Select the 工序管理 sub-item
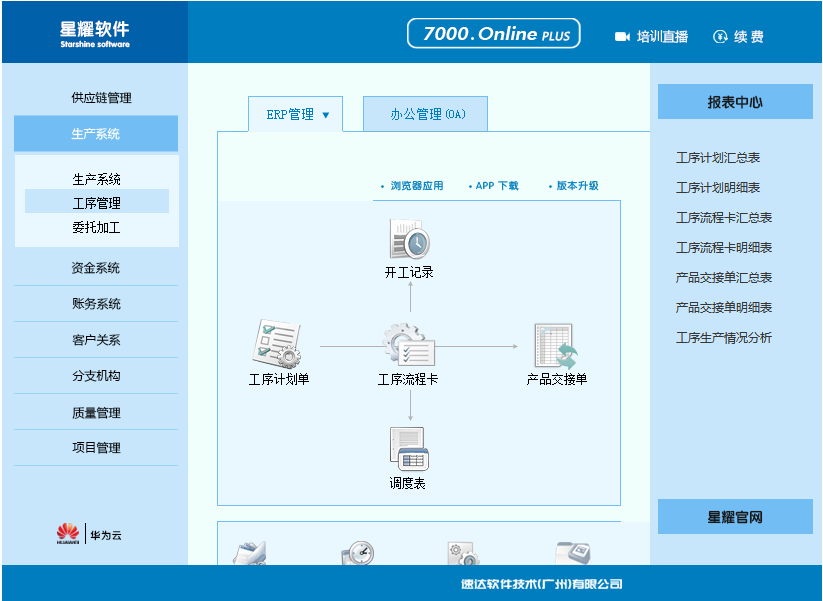The width and height of the screenshot is (823, 601). pyautogui.click(x=97, y=202)
